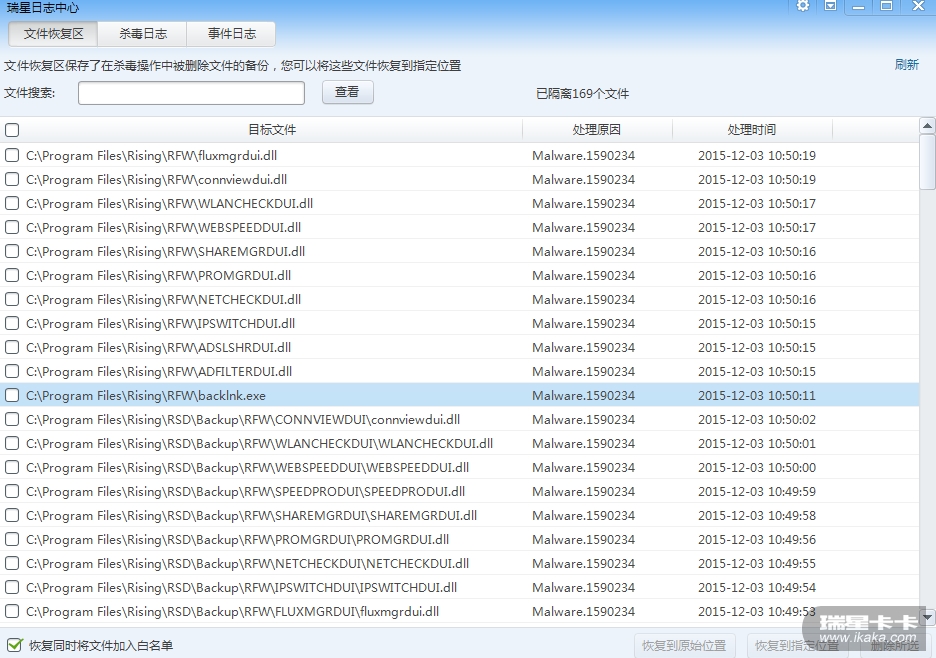Click scrollbar down arrow of file list
This screenshot has width=936, height=658.
click(x=927, y=617)
